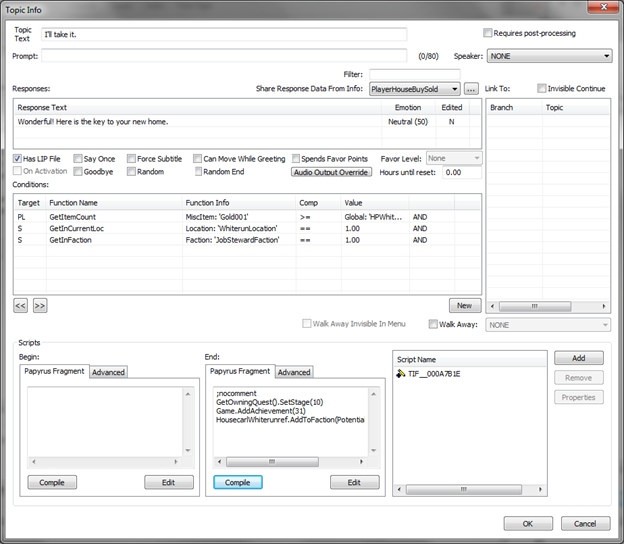Switch to Advanced tab under Begin
Viewport: 624px width, 544px height.
point(108,372)
